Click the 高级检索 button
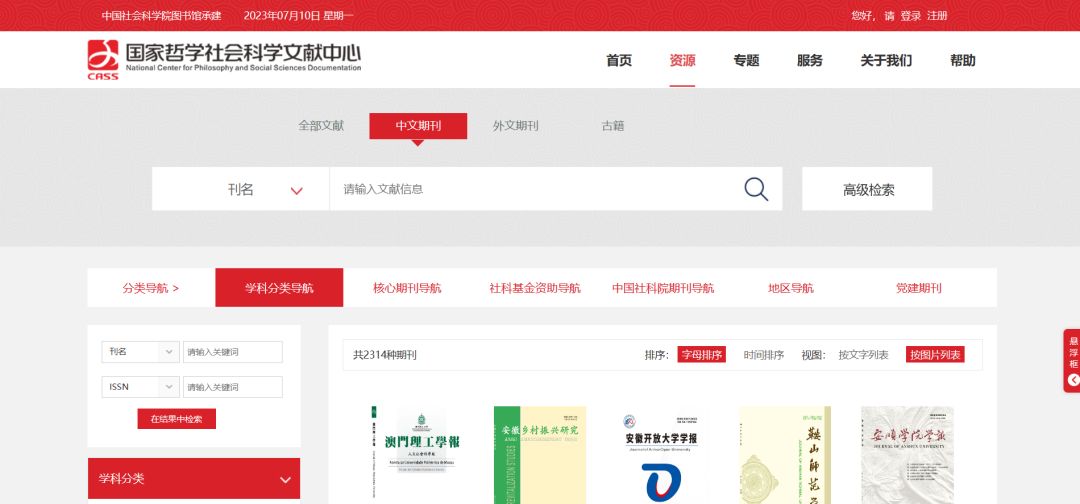1080x504 pixels. (867, 189)
